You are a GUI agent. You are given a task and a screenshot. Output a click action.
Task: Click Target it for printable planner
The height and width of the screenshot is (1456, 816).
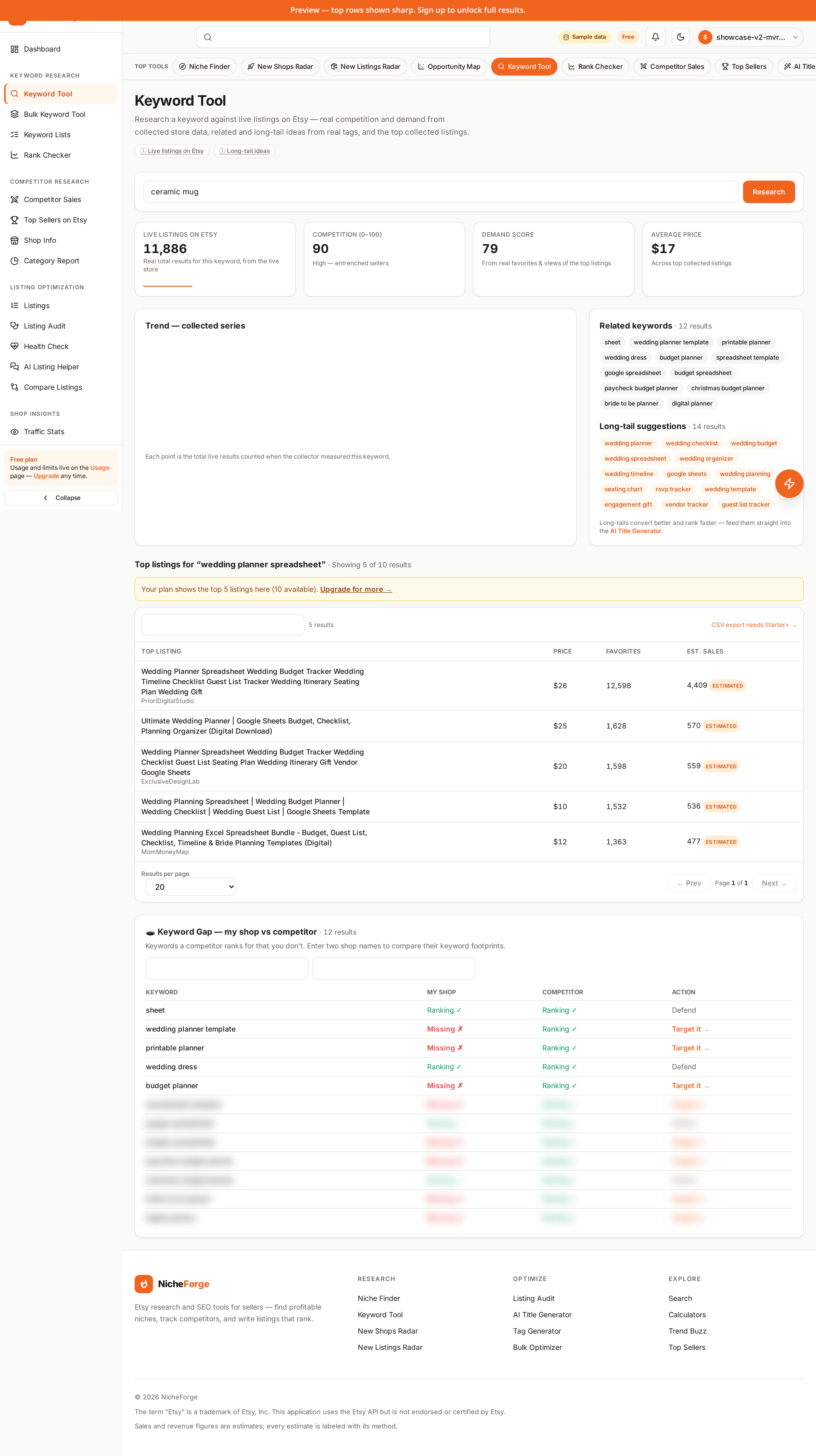pos(690,1048)
